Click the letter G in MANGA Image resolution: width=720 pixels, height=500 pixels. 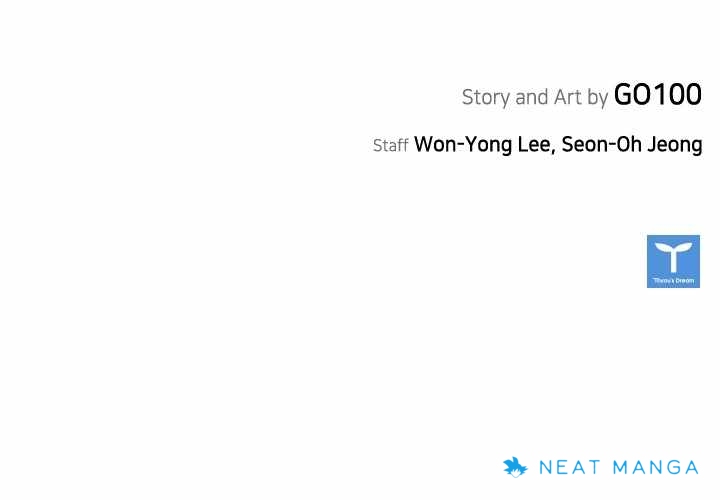pyautogui.click(x=672, y=467)
